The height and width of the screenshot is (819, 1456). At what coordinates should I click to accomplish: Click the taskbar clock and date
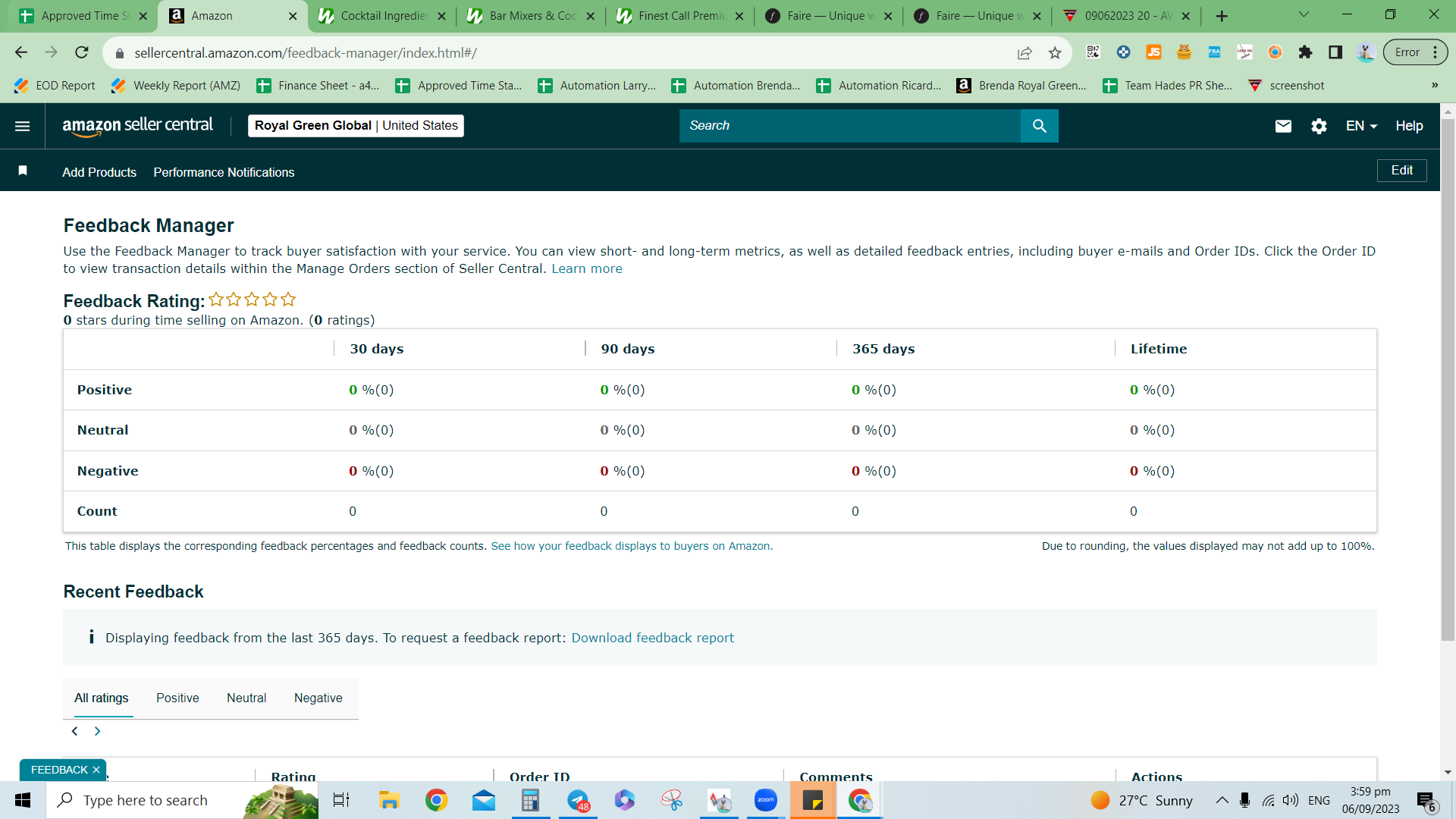tap(1370, 800)
